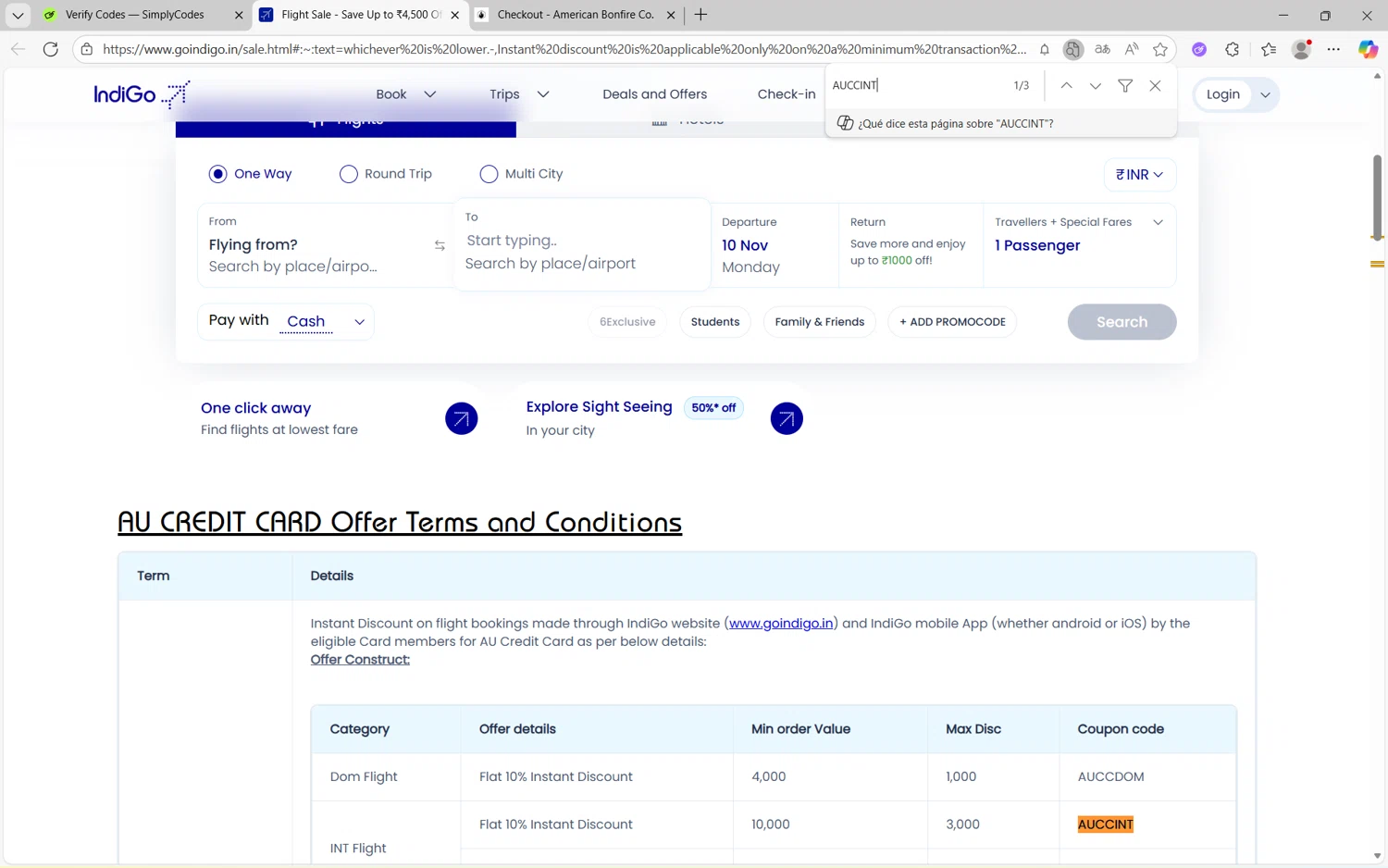
Task: Focus the To airport field
Action: (x=582, y=244)
